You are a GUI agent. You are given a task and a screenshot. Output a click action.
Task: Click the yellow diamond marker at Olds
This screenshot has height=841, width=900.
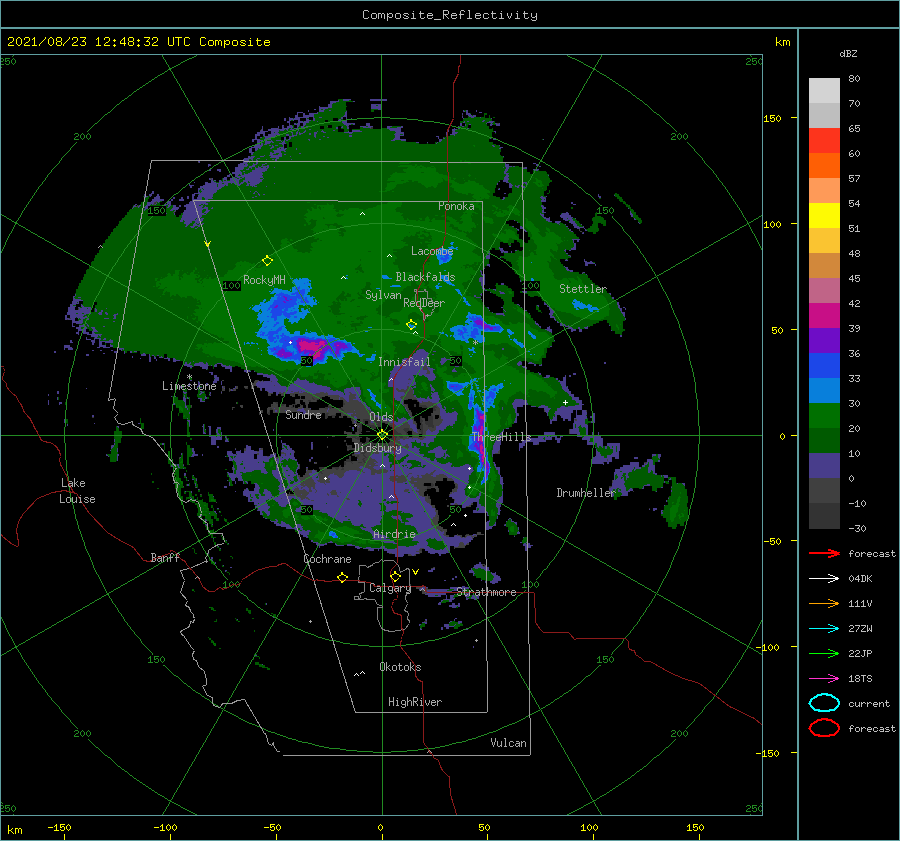(382, 435)
